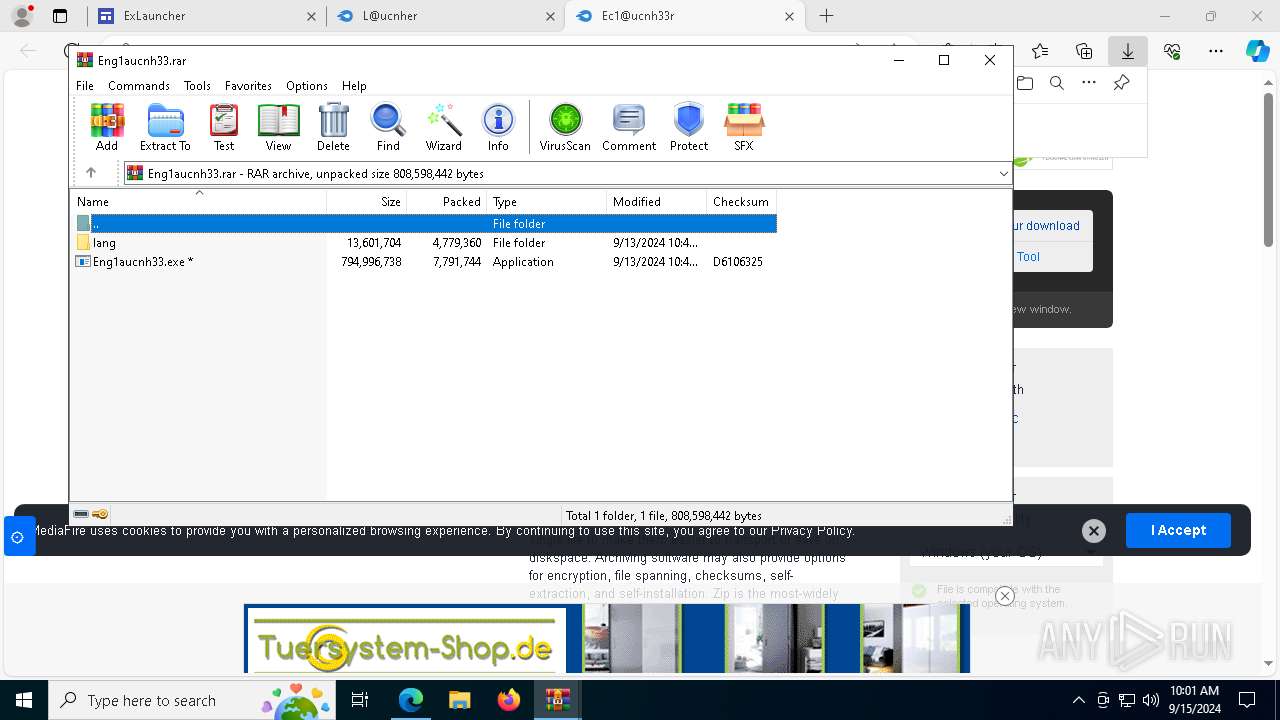Screen dimensions: 1280x720
Task: Click the drive icon in status bar
Action: coord(81,514)
